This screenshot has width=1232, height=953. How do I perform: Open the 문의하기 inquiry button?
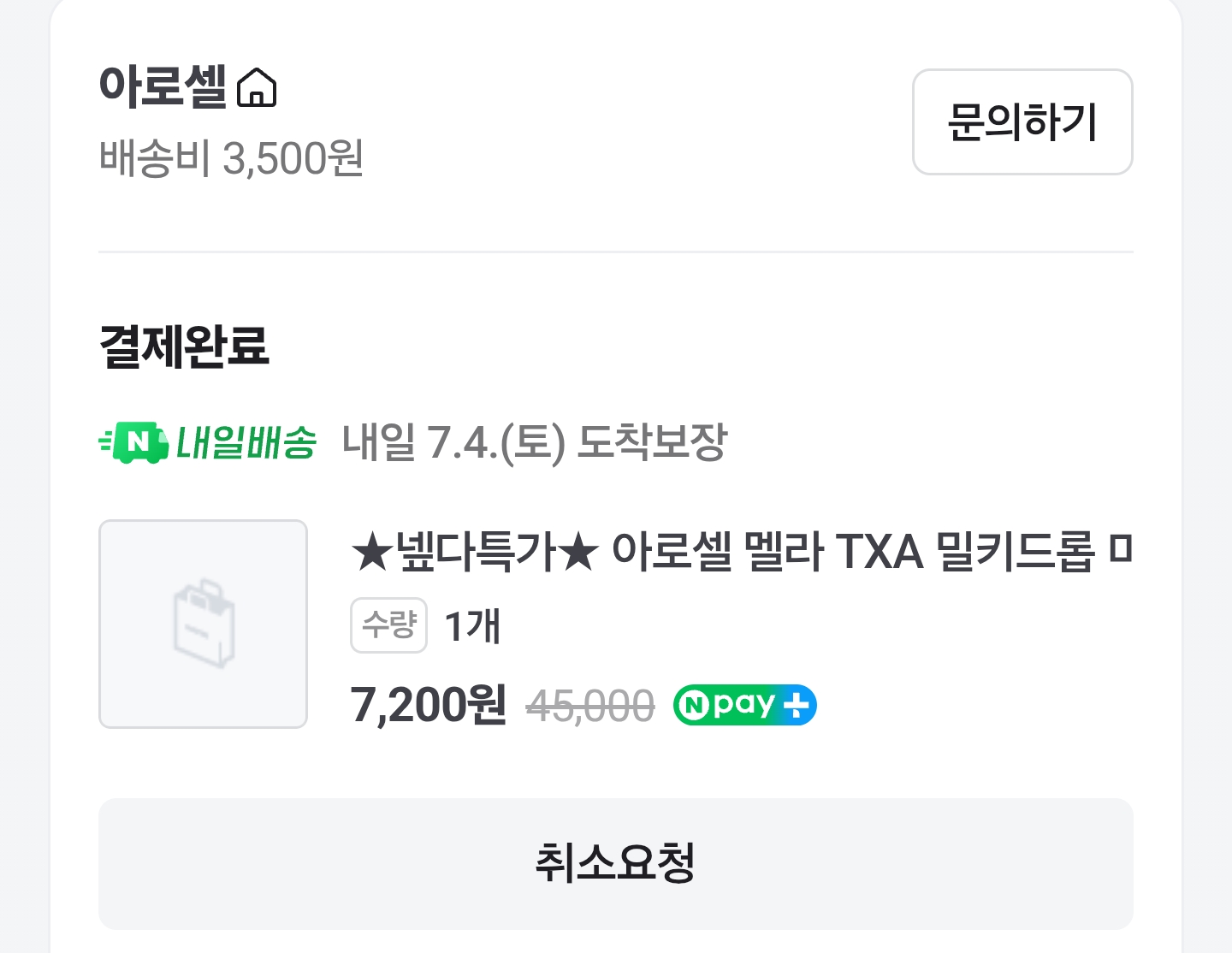tap(1022, 122)
